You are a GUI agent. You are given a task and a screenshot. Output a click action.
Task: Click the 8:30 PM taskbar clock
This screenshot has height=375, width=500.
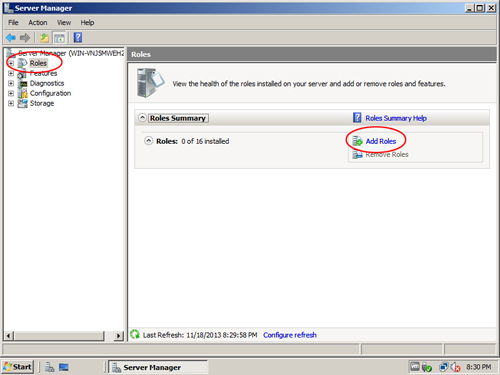tap(479, 367)
